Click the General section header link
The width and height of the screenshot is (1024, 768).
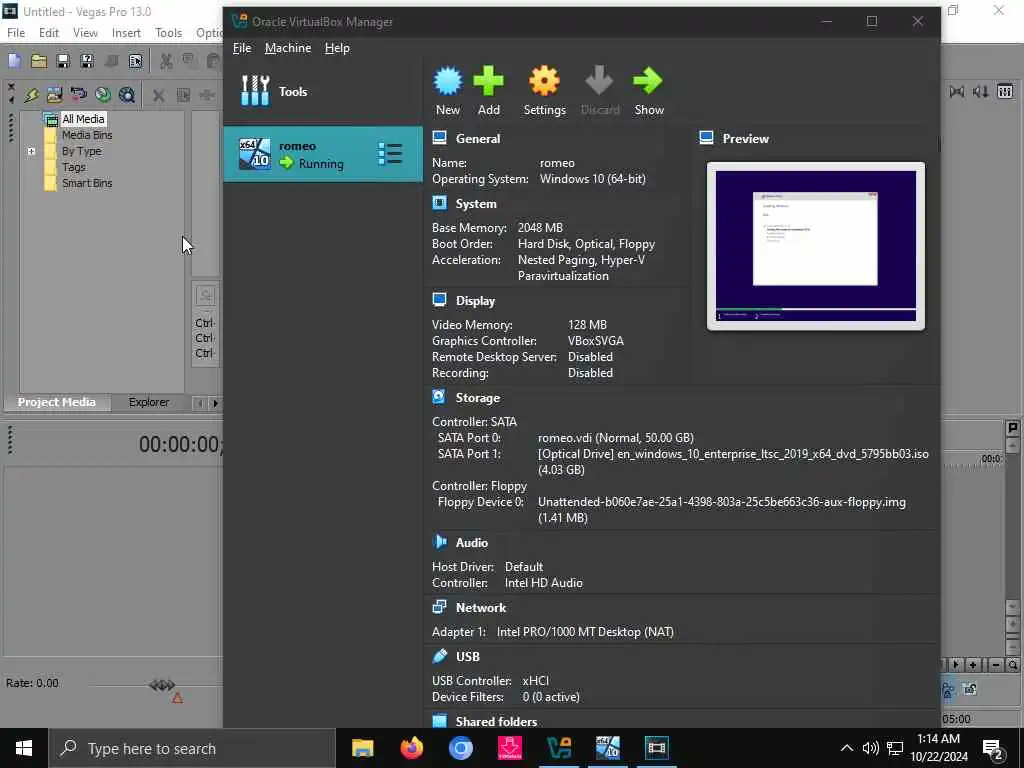[x=477, y=138]
